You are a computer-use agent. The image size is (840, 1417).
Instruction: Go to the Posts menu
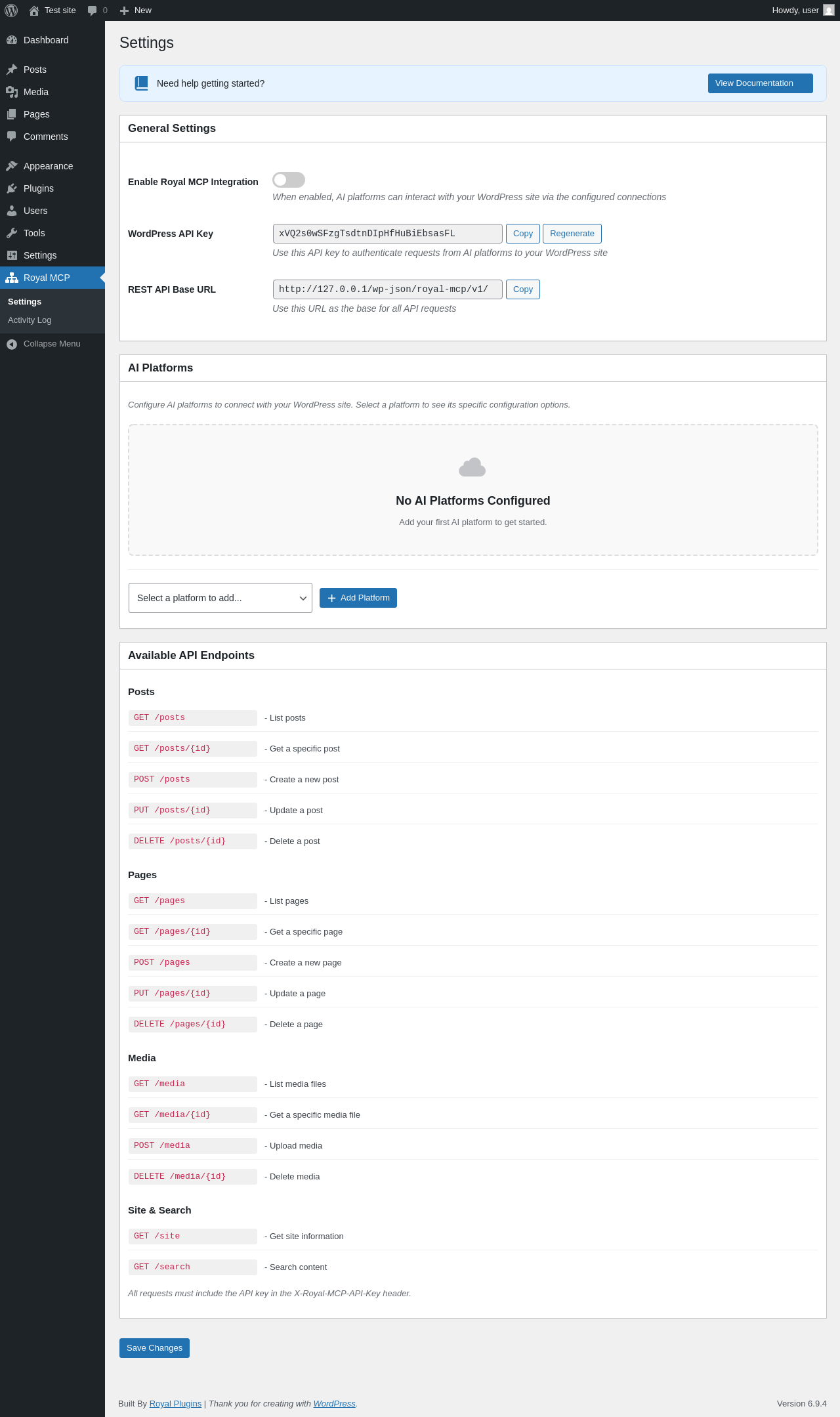[52, 70]
